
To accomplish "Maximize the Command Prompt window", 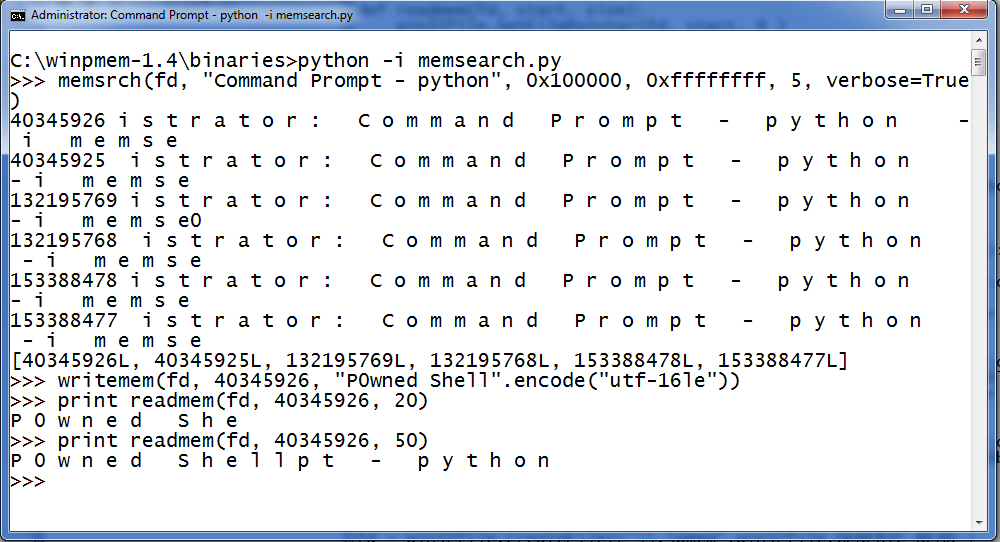I will click(927, 10).
